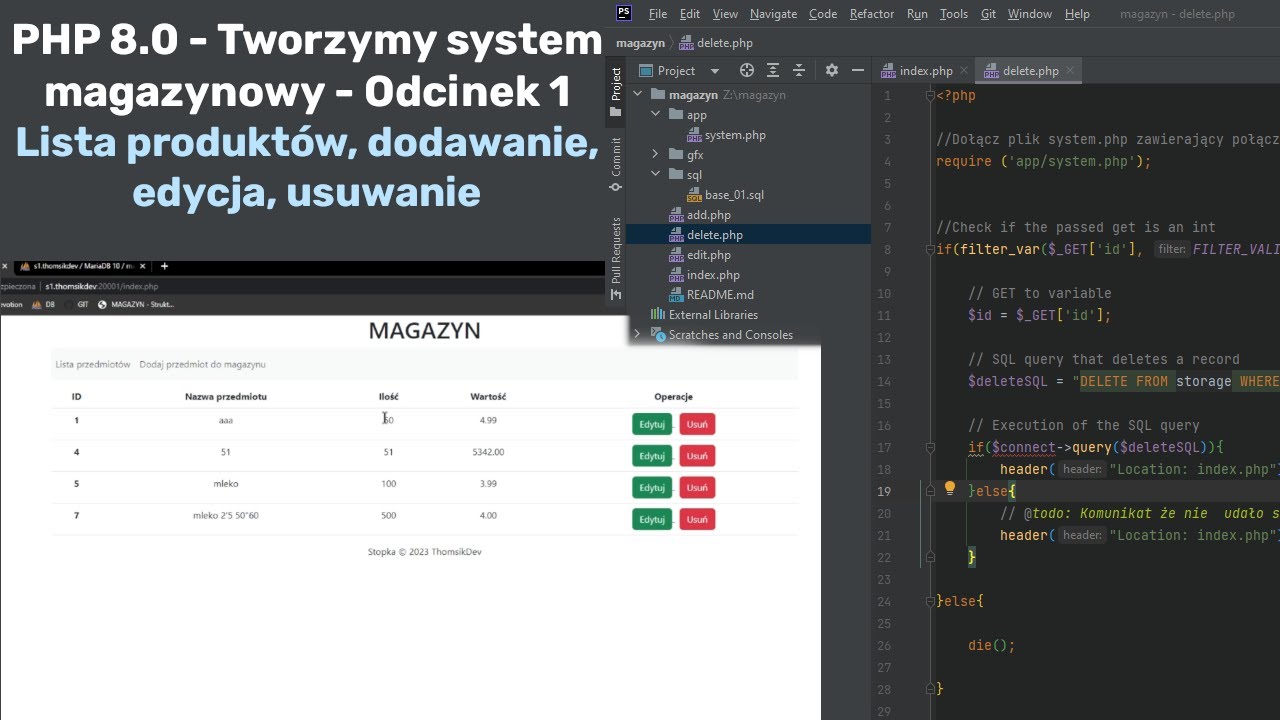Click Usuń button for item aaa

pos(698,424)
